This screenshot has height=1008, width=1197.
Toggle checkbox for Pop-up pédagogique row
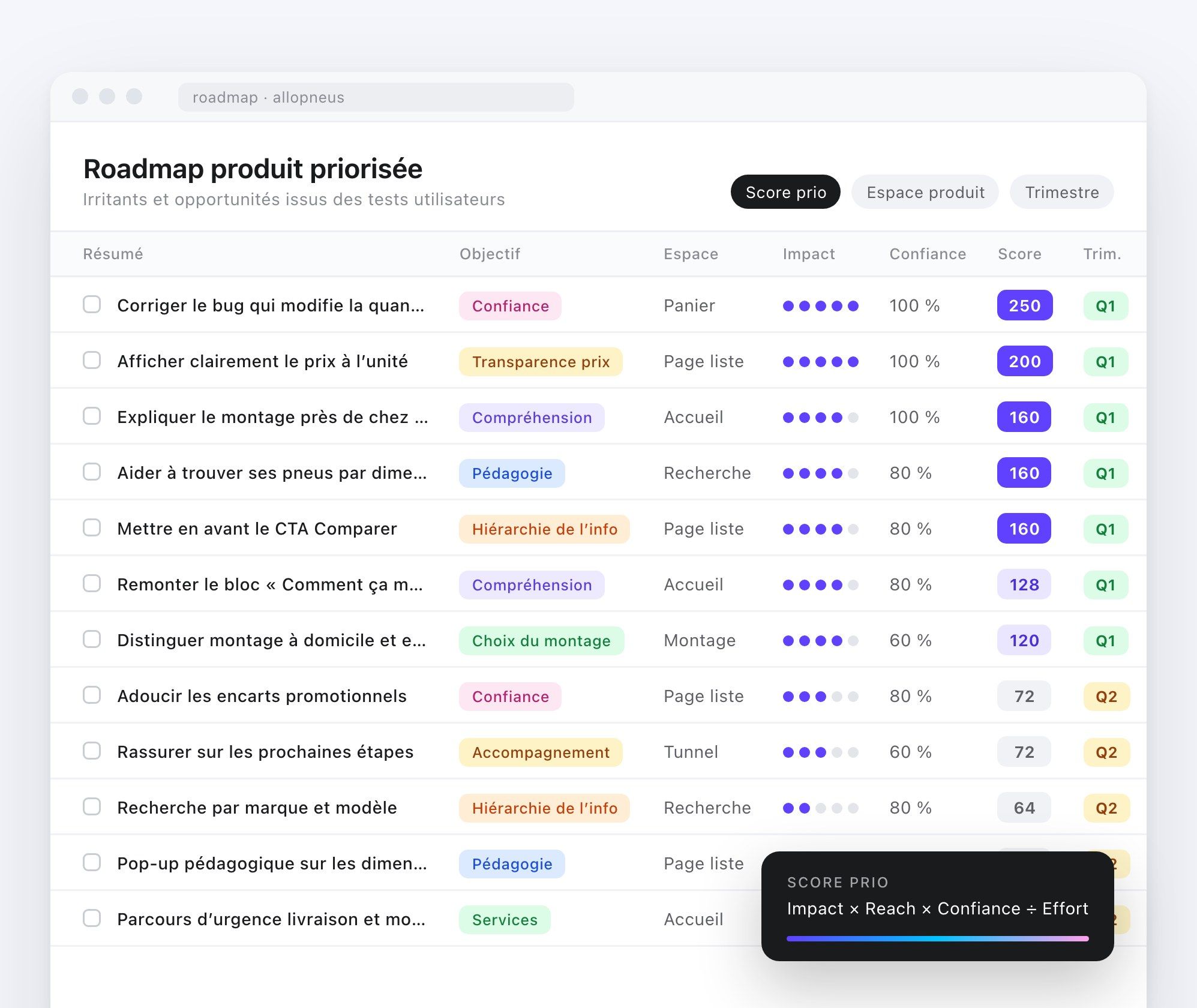[x=92, y=862]
